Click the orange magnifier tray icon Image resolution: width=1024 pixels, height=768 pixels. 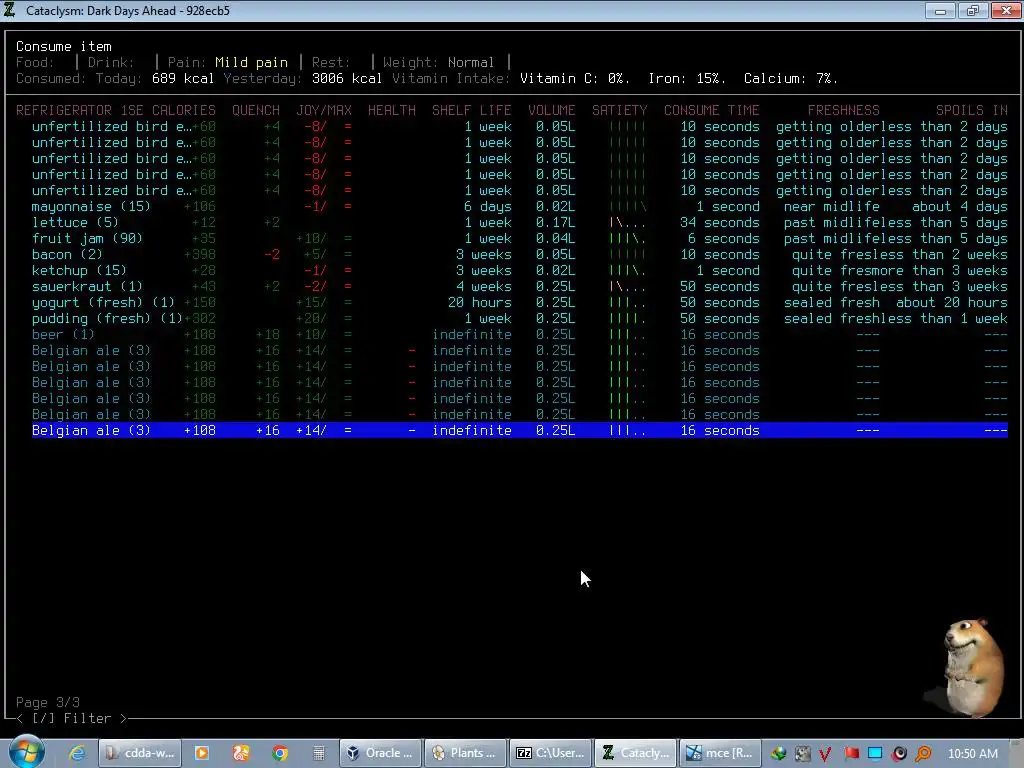coord(923,754)
